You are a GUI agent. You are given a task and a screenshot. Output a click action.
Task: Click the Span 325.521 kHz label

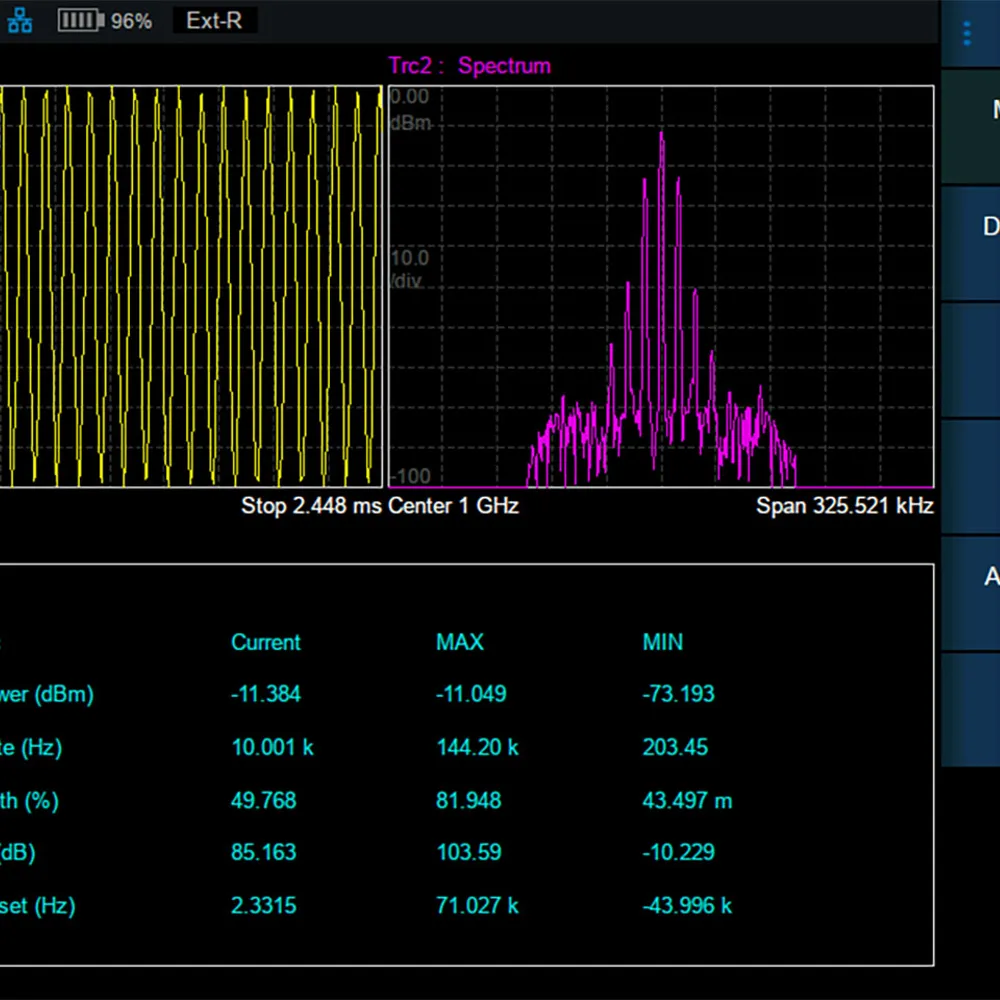(x=844, y=506)
